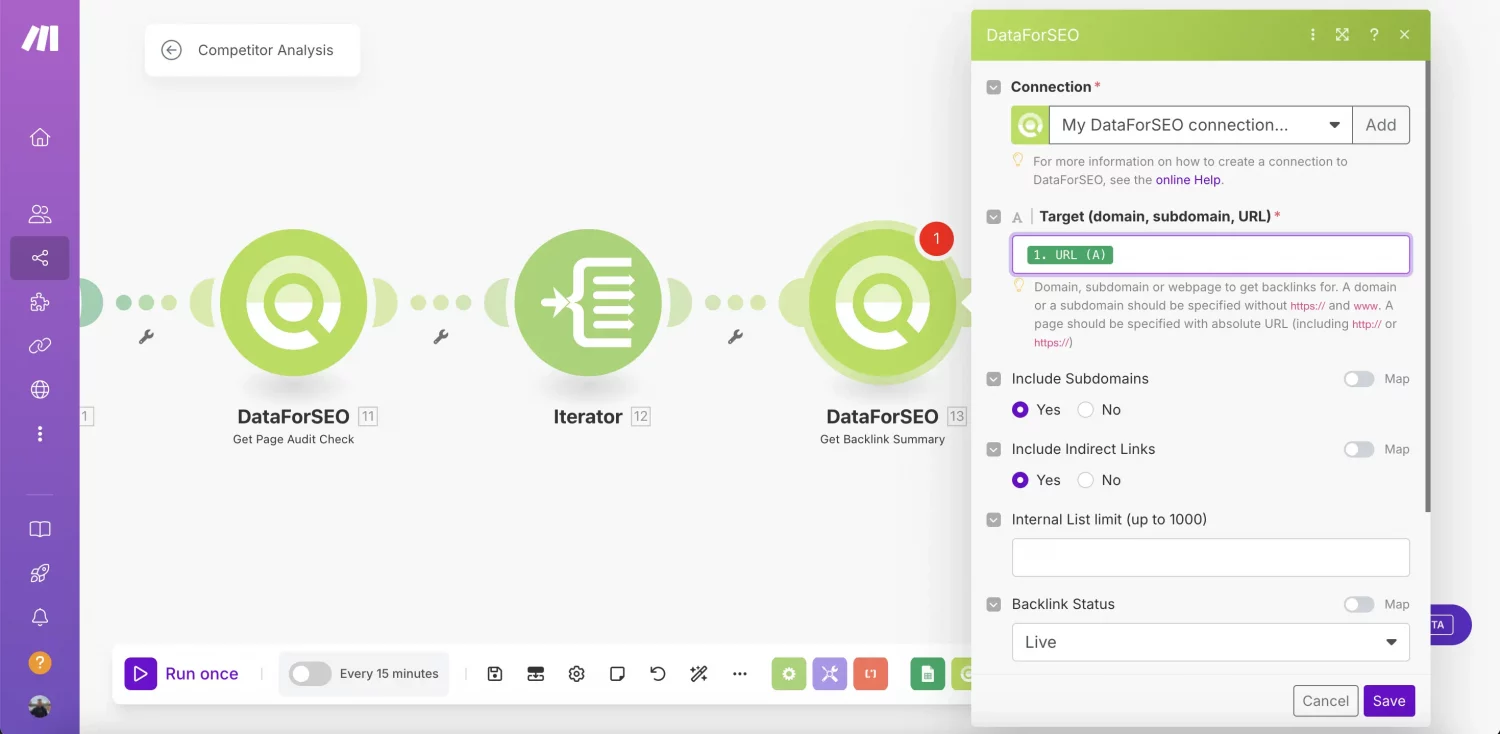The width and height of the screenshot is (1500, 734).
Task: Open scenario settings gear in bottom toolbar
Action: pyautogui.click(x=576, y=674)
